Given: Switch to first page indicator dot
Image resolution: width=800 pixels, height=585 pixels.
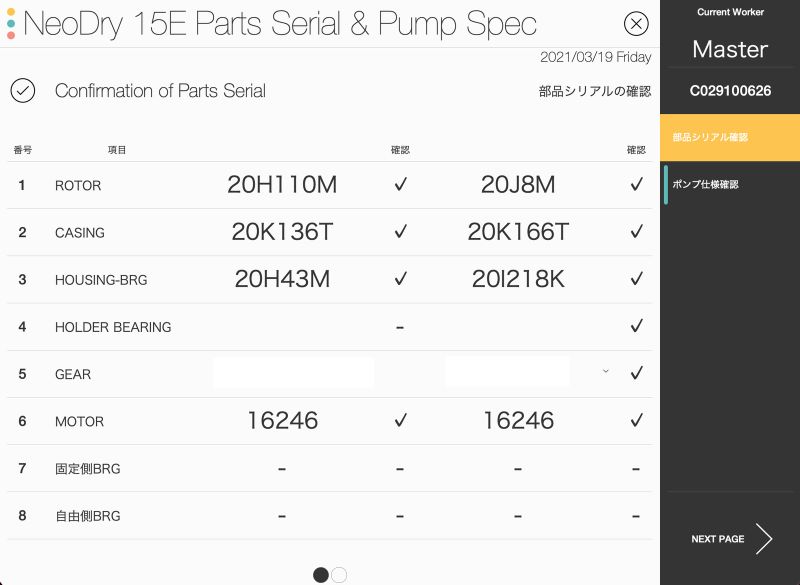Looking at the screenshot, I should pos(320,575).
